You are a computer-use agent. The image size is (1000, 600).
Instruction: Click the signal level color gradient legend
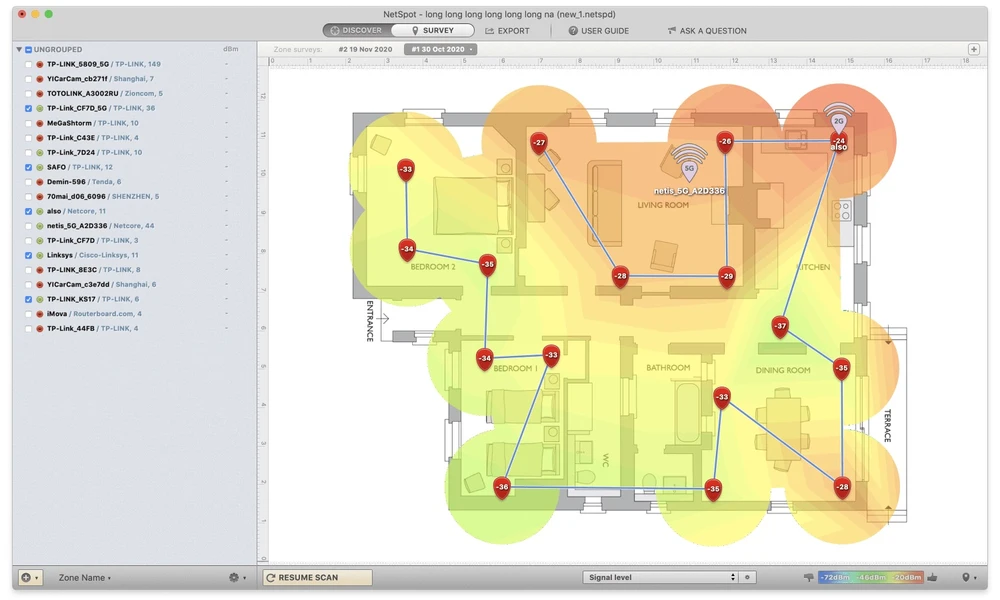pos(870,578)
